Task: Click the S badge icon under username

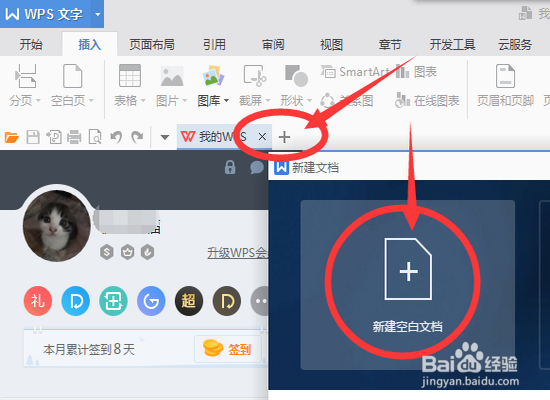Action: (107, 252)
